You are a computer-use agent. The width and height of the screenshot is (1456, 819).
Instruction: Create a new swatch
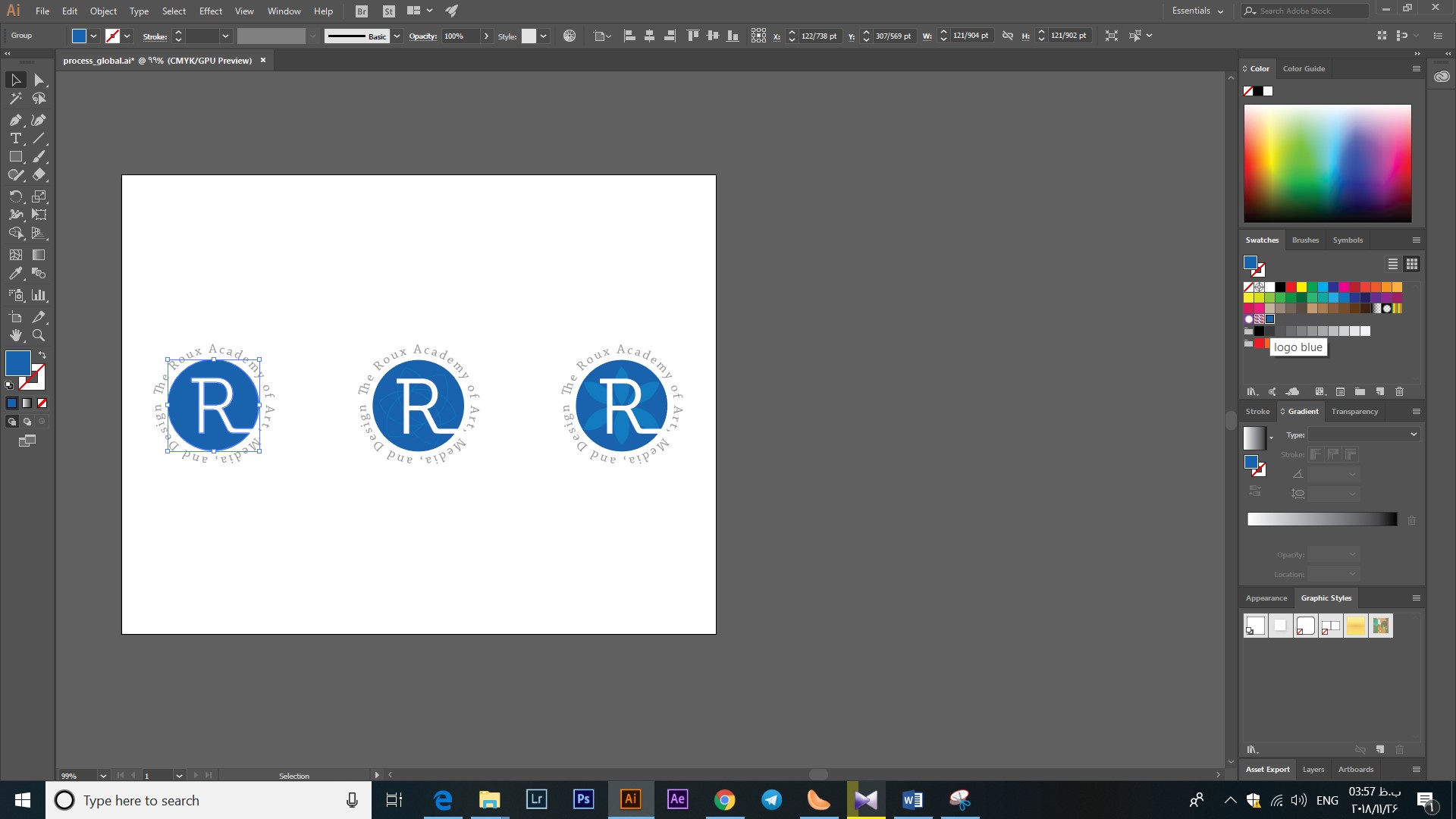coord(1380,392)
